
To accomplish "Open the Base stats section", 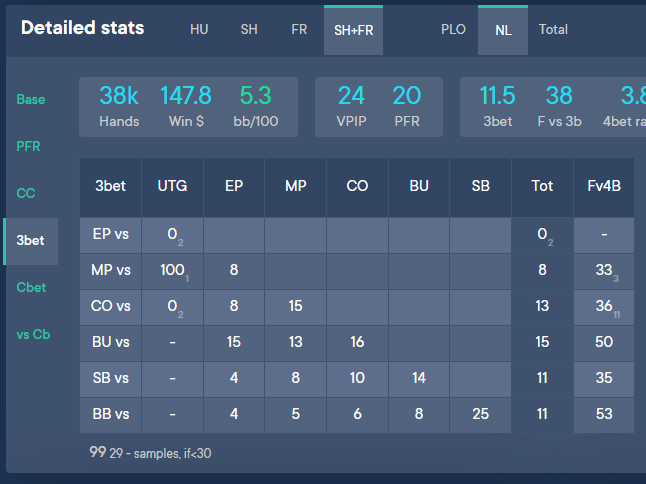I will point(31,99).
